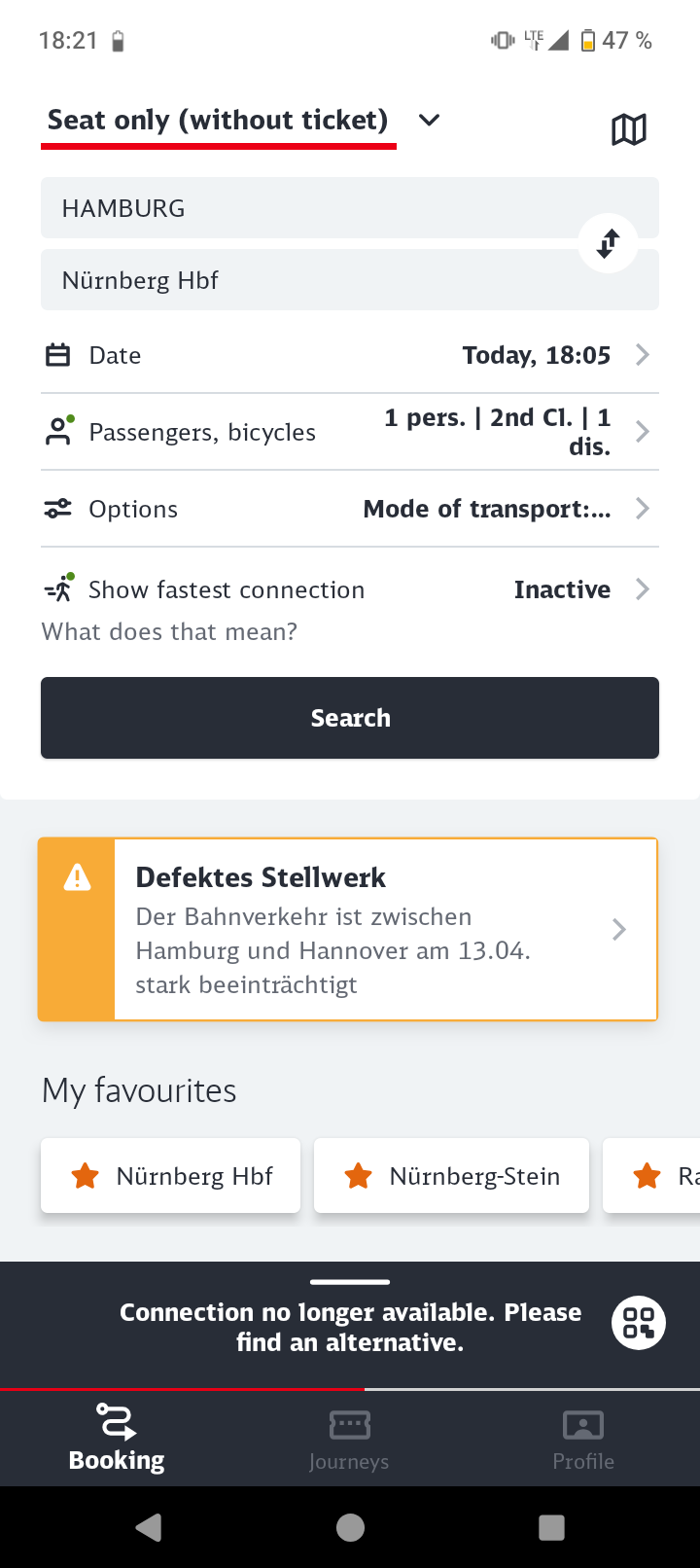Pull up the bottom sheet handle

pos(350,1282)
